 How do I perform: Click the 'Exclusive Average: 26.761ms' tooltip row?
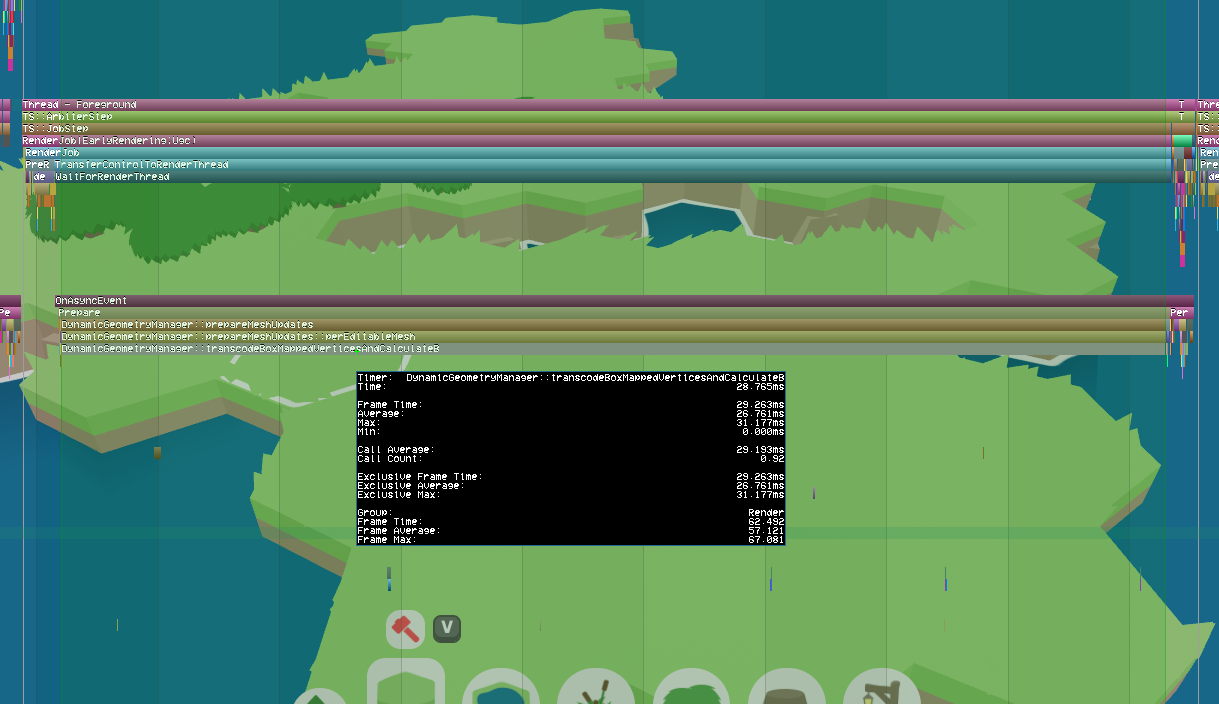pyautogui.click(x=571, y=486)
